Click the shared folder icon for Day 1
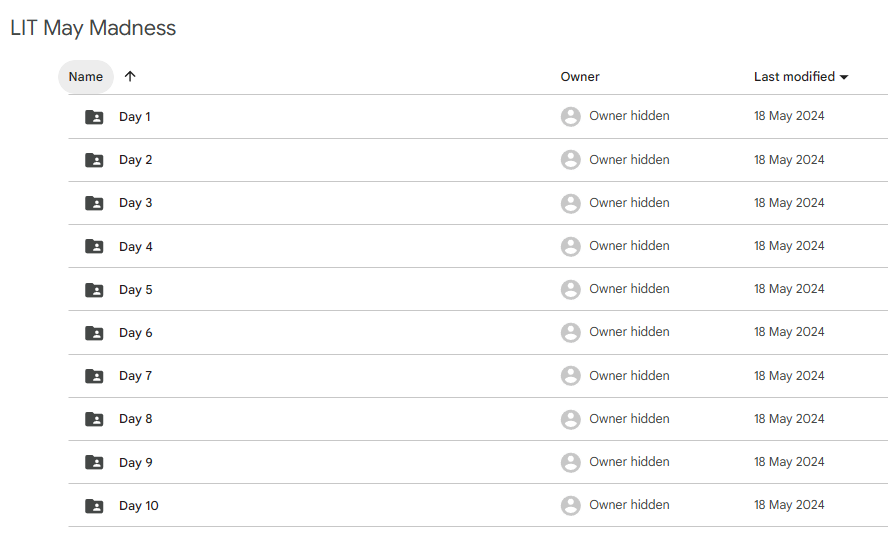This screenshot has width=888, height=554. point(94,117)
